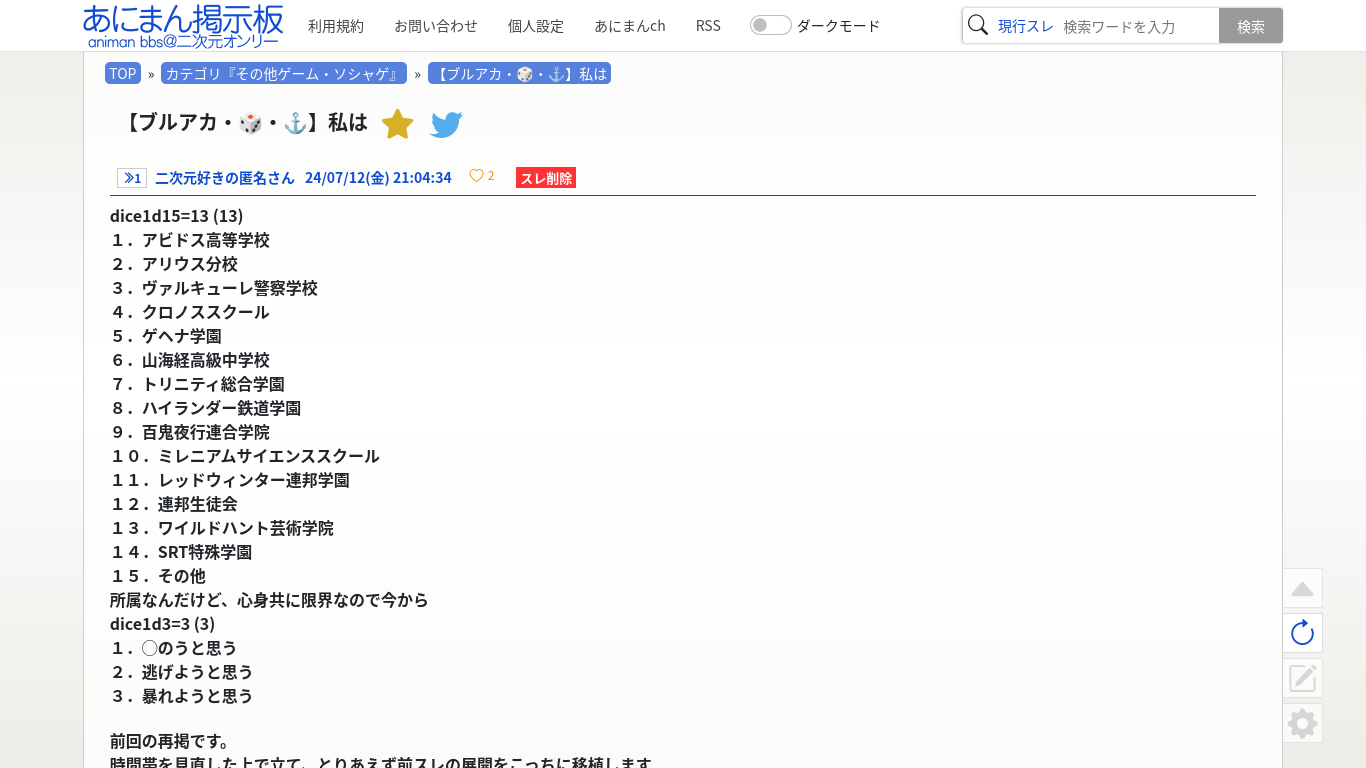Screen dimensions: 1366x768
Task: Open お問い合わせ in the top menu
Action: pyautogui.click(x=436, y=26)
